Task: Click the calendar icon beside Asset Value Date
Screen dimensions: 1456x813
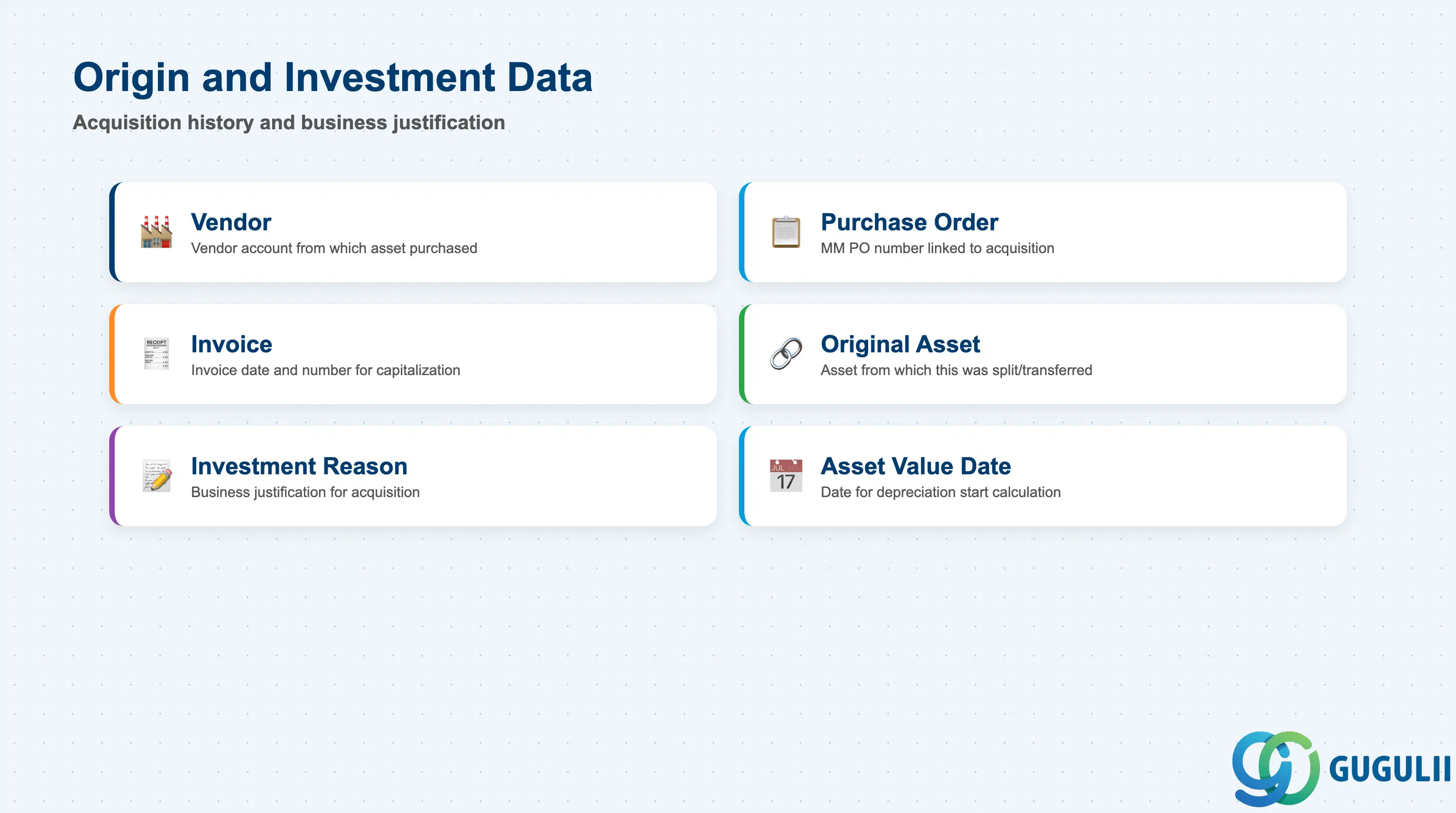Action: [x=786, y=476]
